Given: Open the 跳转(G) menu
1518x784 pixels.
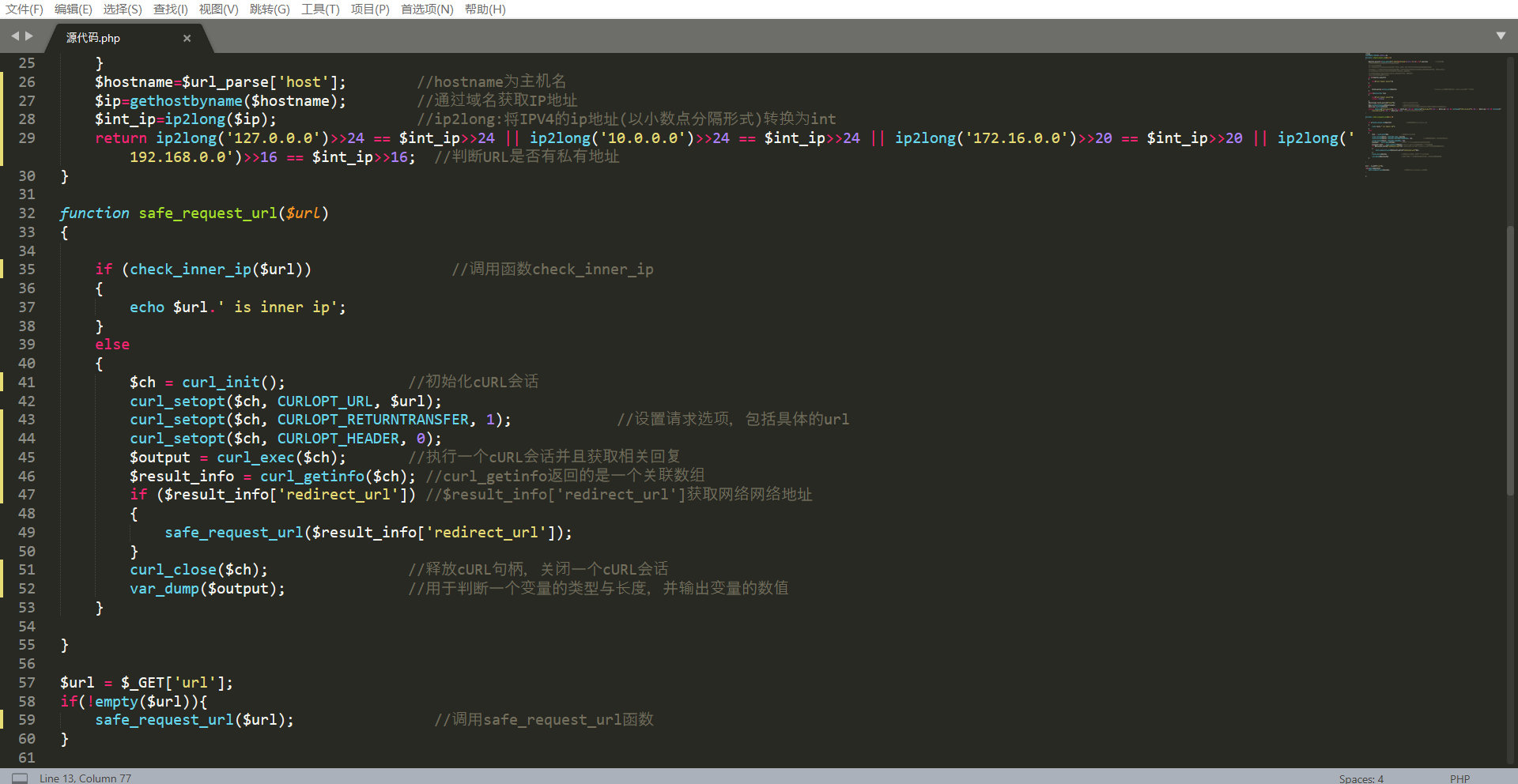Looking at the screenshot, I should [270, 9].
